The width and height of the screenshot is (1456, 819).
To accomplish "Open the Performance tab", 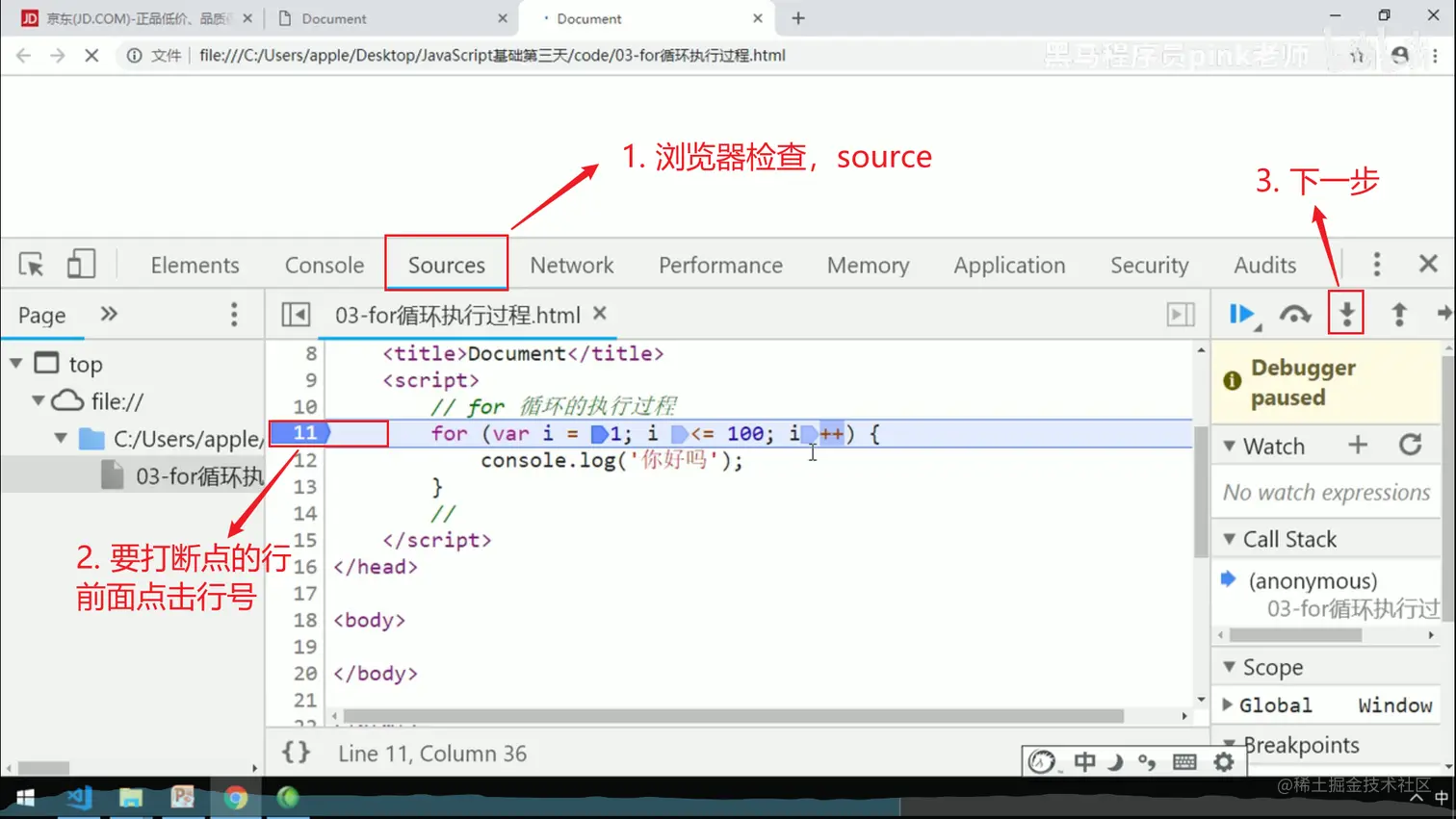I will tap(720, 265).
